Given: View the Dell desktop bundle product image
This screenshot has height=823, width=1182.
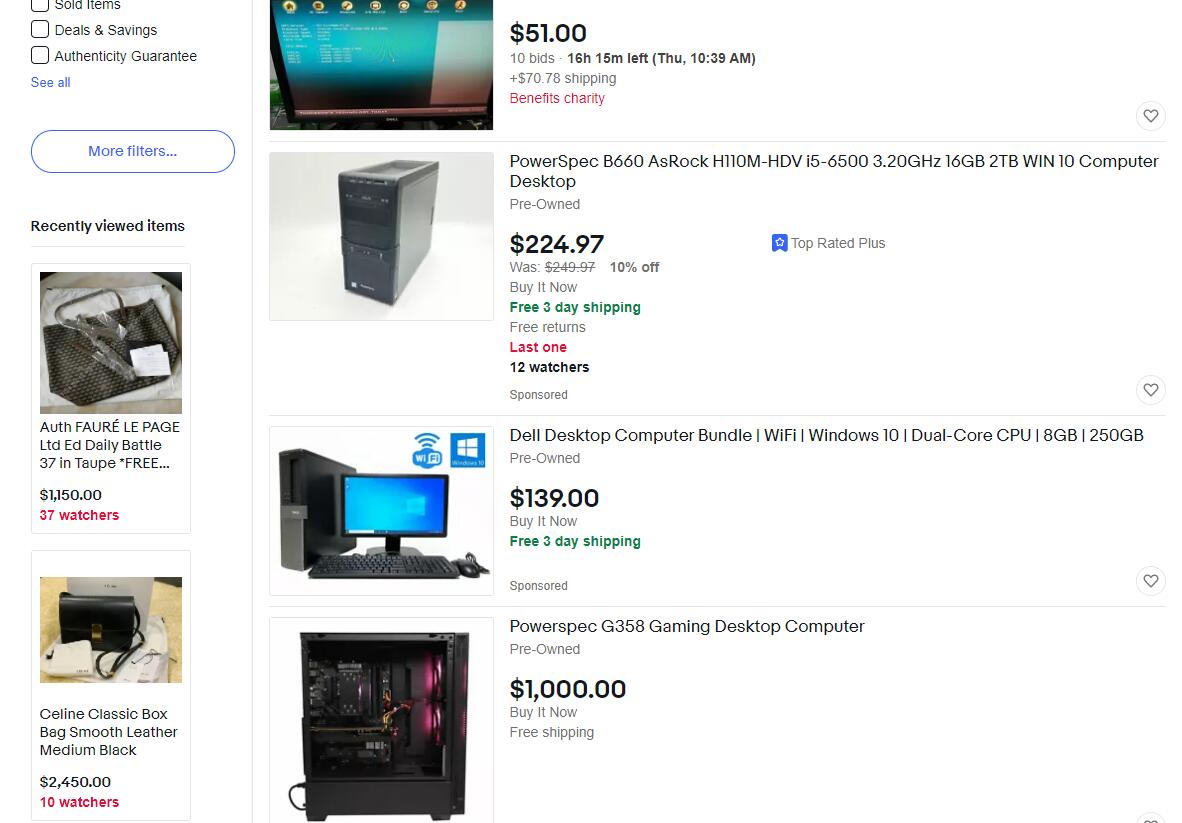Looking at the screenshot, I should (x=381, y=511).
